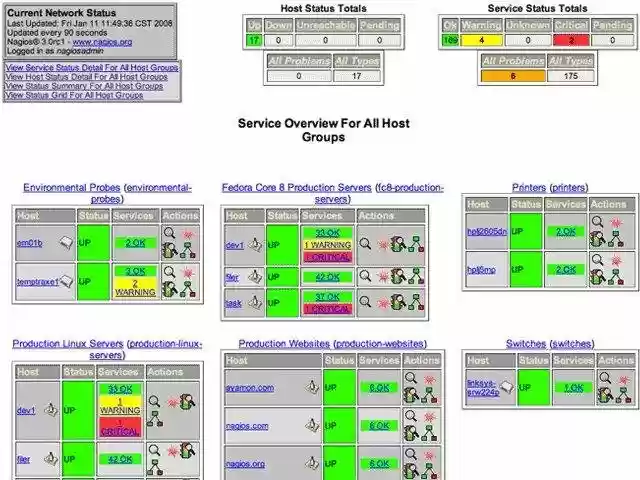Click the magnifier icon for task host

[x=366, y=302]
